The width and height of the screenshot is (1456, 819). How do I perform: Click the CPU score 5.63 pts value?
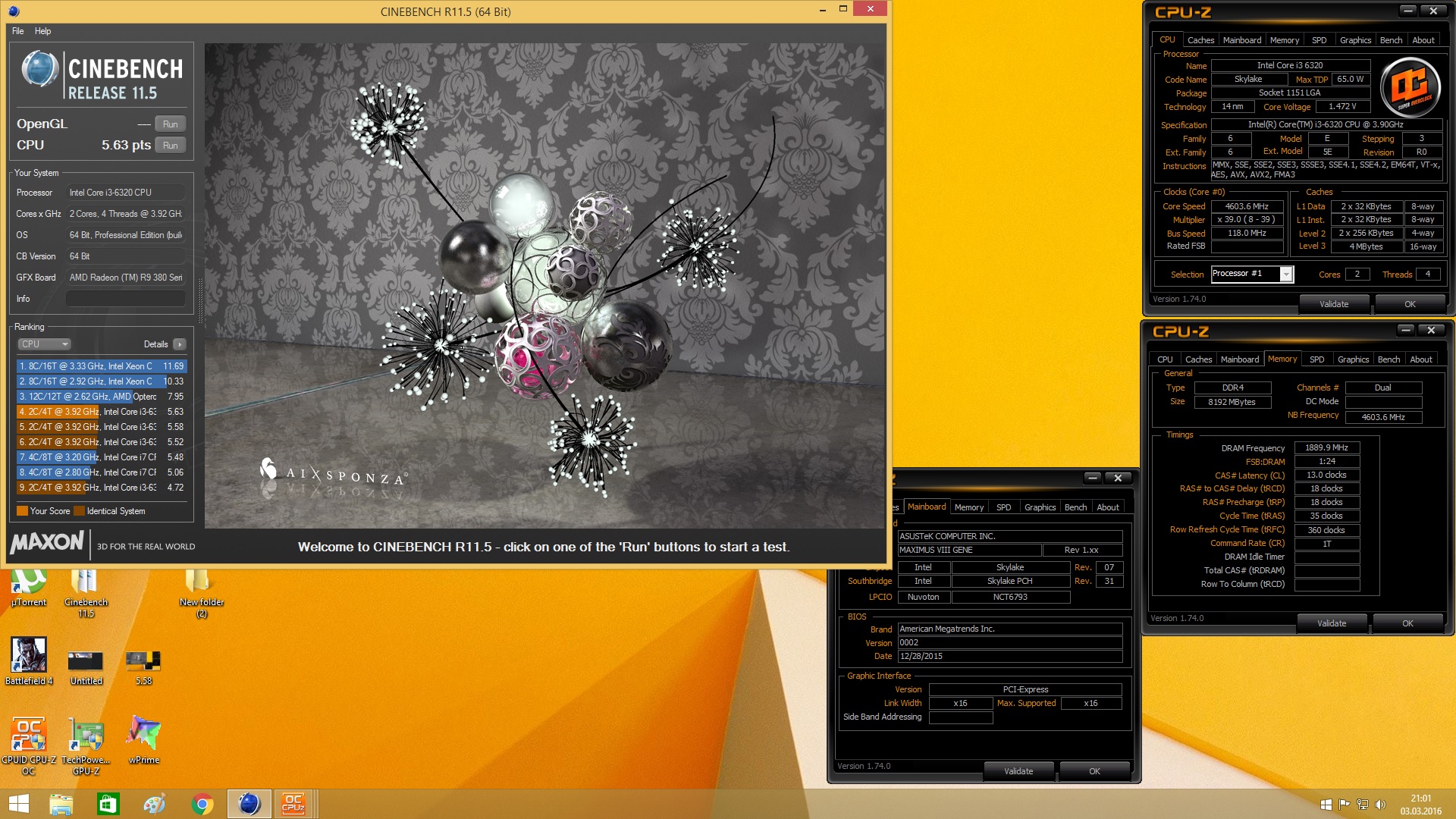tap(126, 146)
